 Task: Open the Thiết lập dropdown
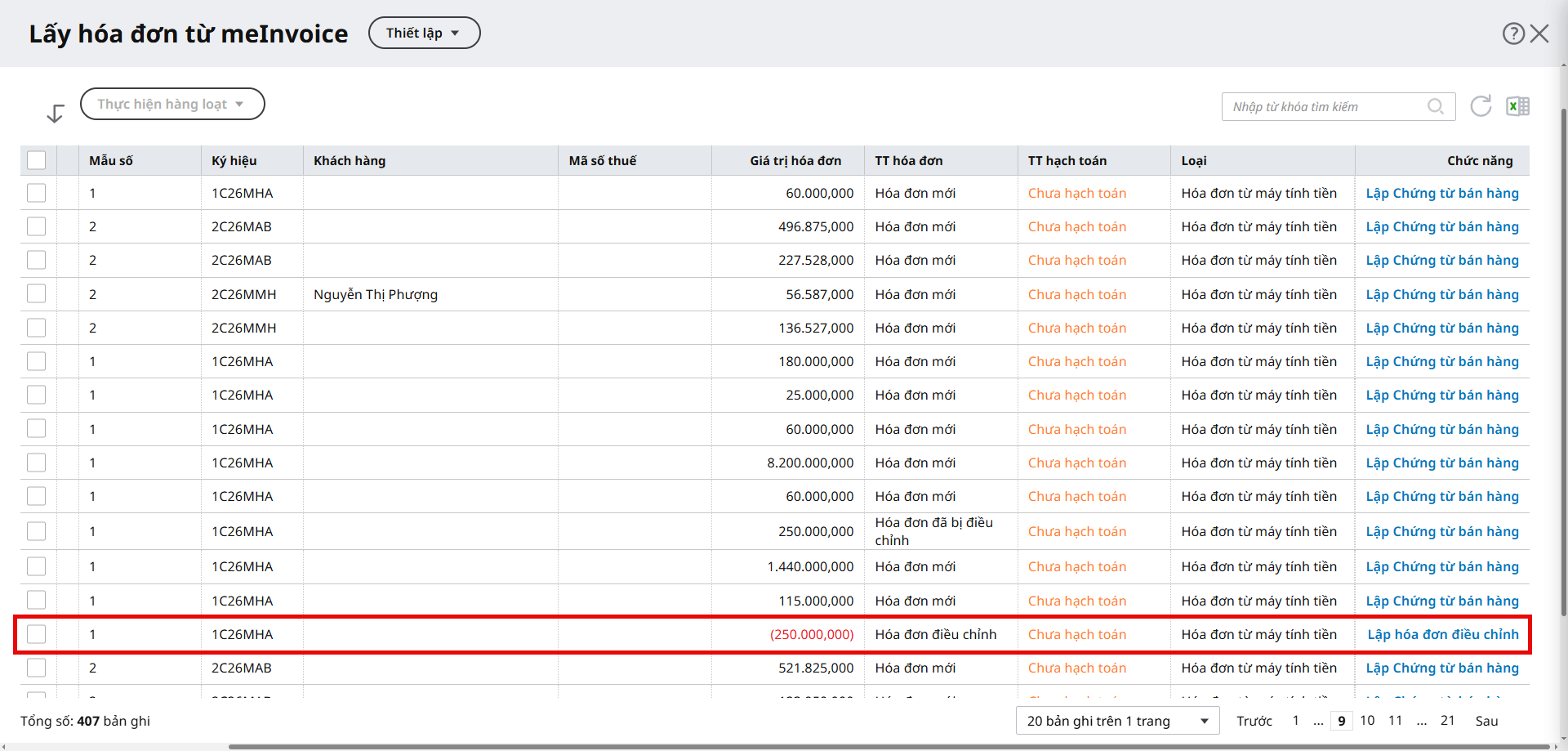[424, 33]
